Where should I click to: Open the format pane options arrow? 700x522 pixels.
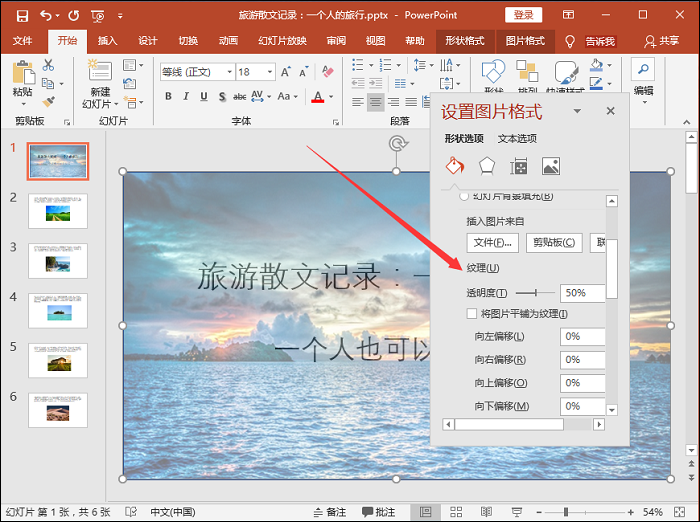pos(577,111)
